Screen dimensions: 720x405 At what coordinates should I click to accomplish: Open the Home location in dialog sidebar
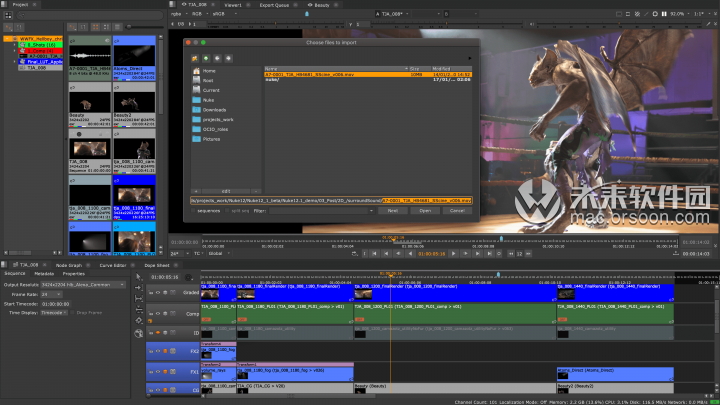click(x=209, y=71)
